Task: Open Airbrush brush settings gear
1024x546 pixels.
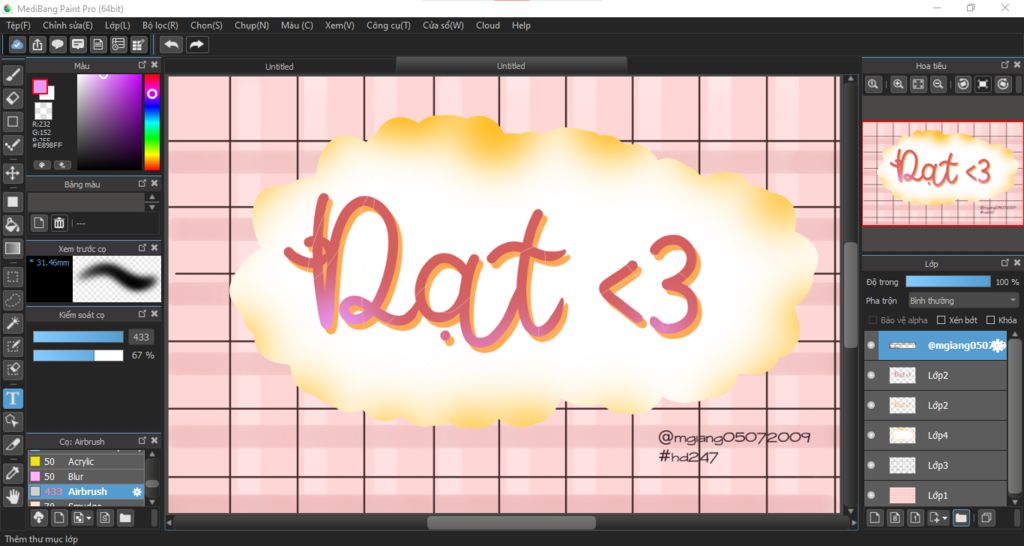Action: [137, 492]
